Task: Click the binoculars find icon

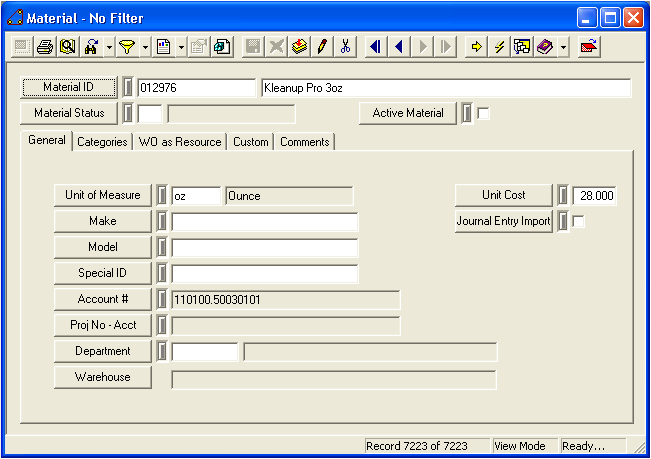Action: (91, 47)
